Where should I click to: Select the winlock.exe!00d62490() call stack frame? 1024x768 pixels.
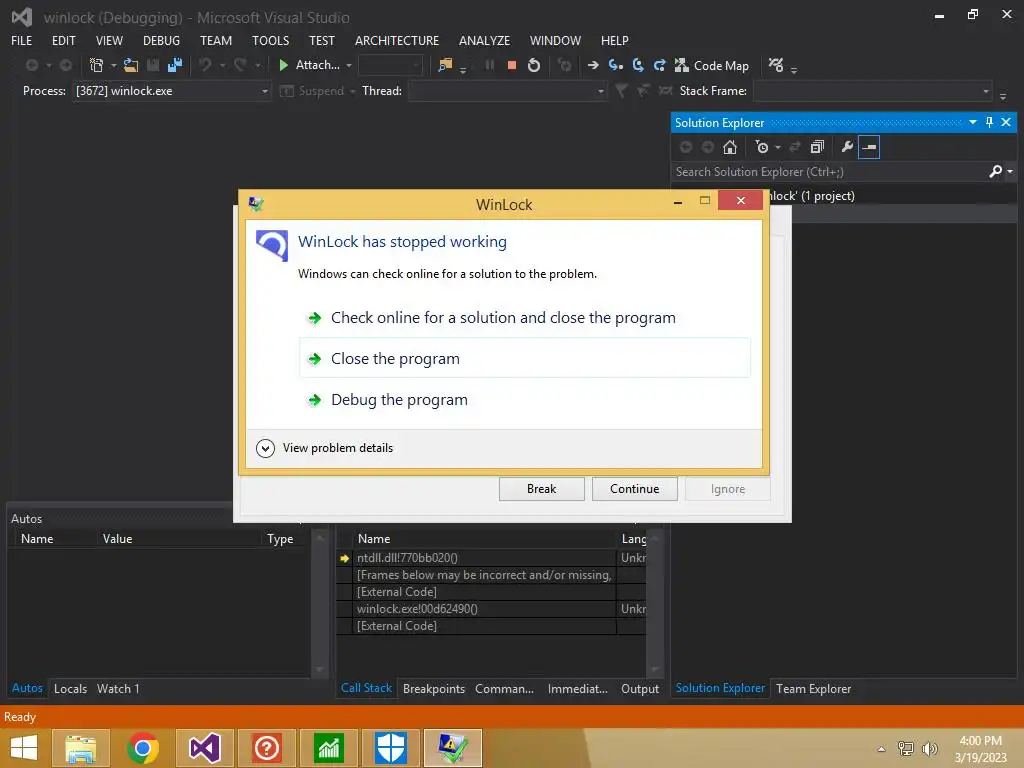(491, 609)
